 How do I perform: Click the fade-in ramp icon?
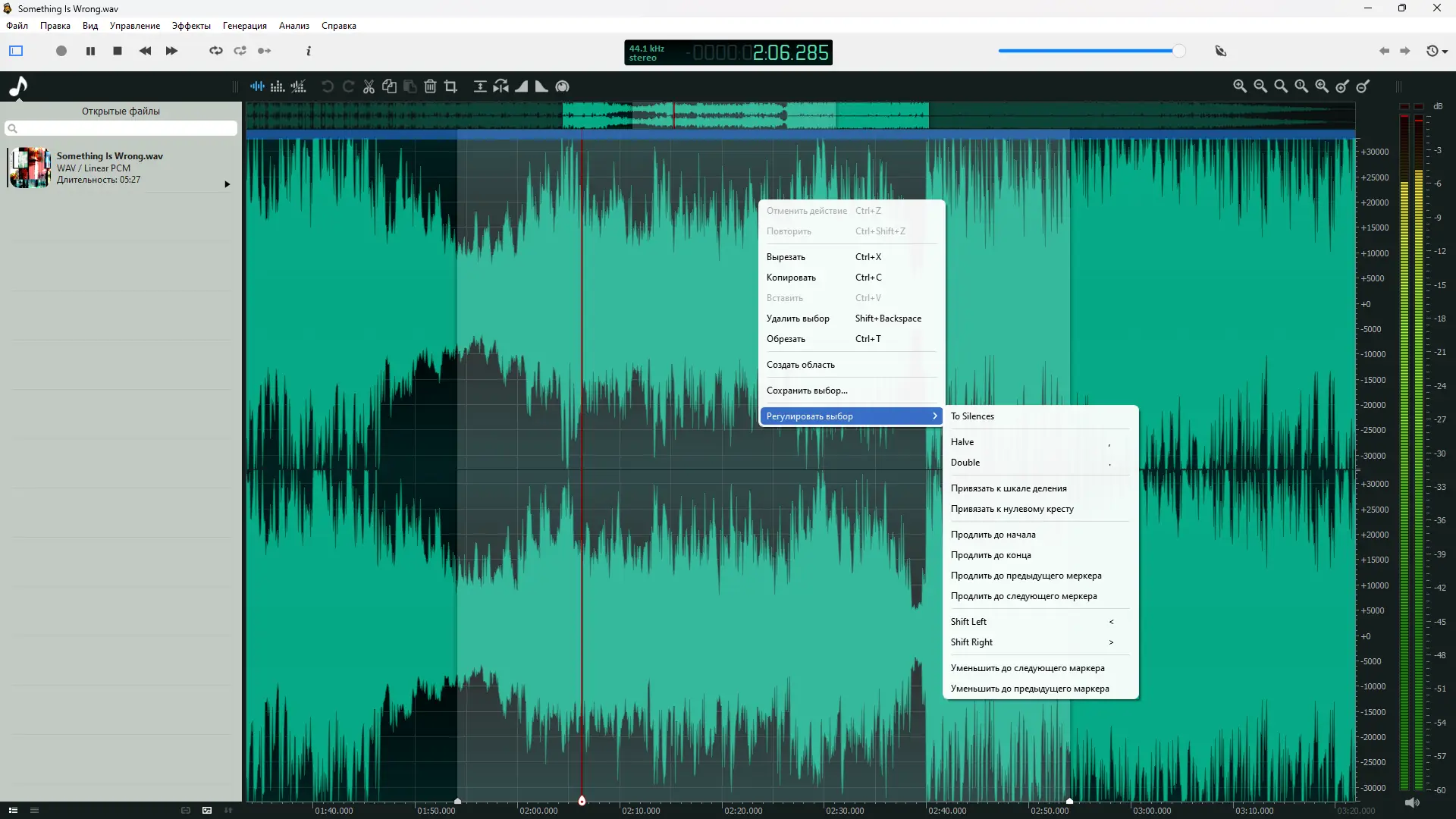coord(521,86)
